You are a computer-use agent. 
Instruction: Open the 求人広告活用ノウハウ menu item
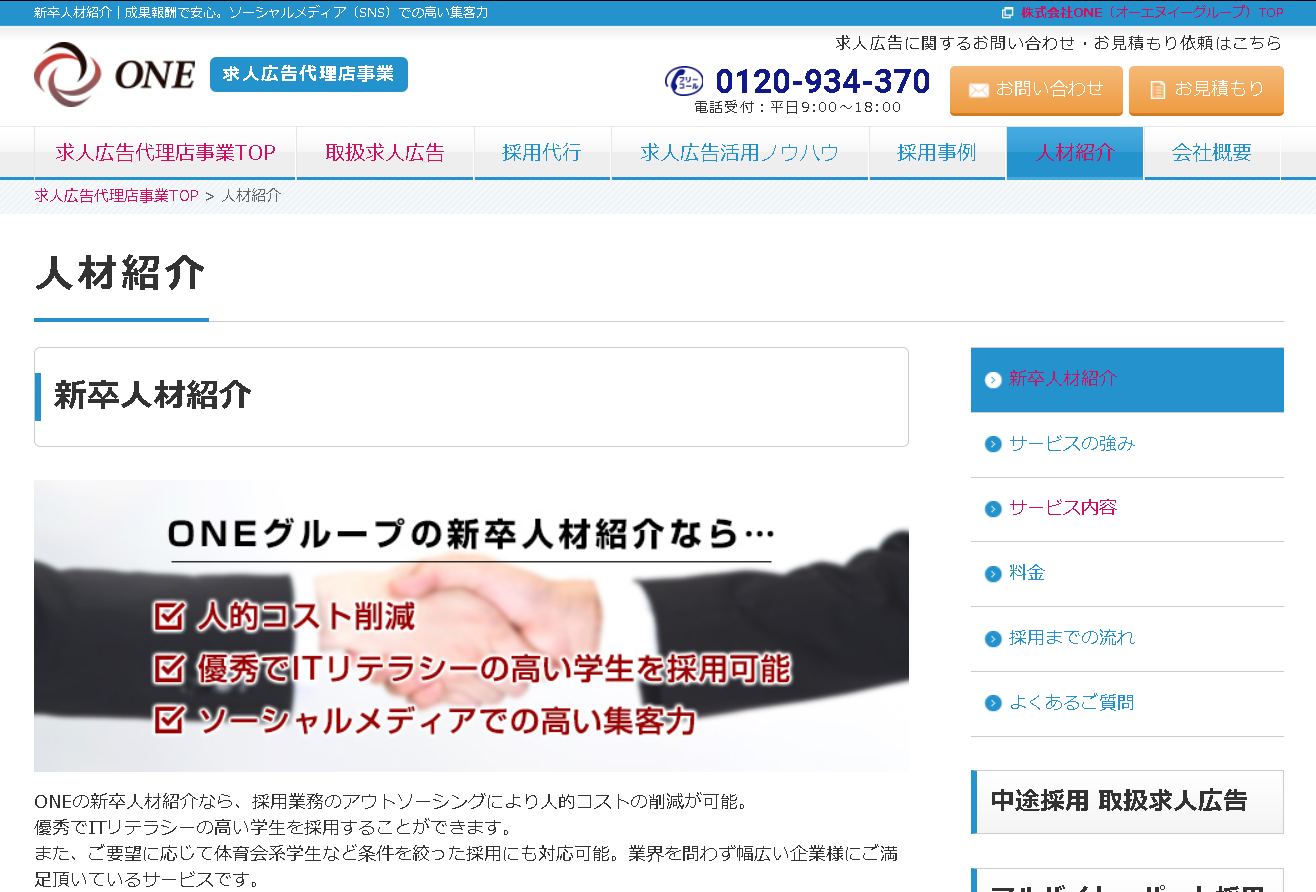[x=739, y=153]
